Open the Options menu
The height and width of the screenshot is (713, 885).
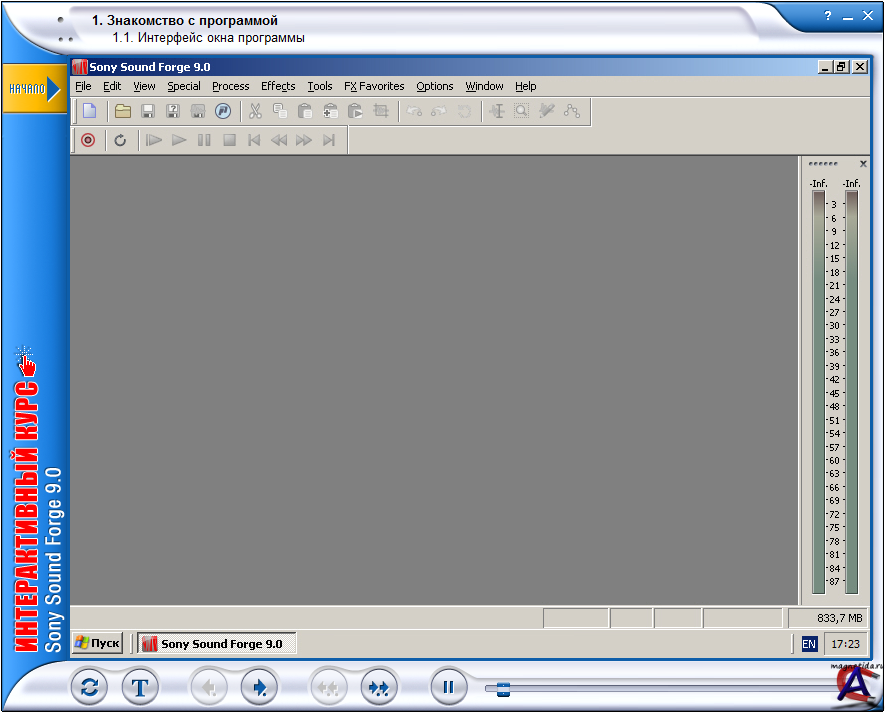[435, 86]
